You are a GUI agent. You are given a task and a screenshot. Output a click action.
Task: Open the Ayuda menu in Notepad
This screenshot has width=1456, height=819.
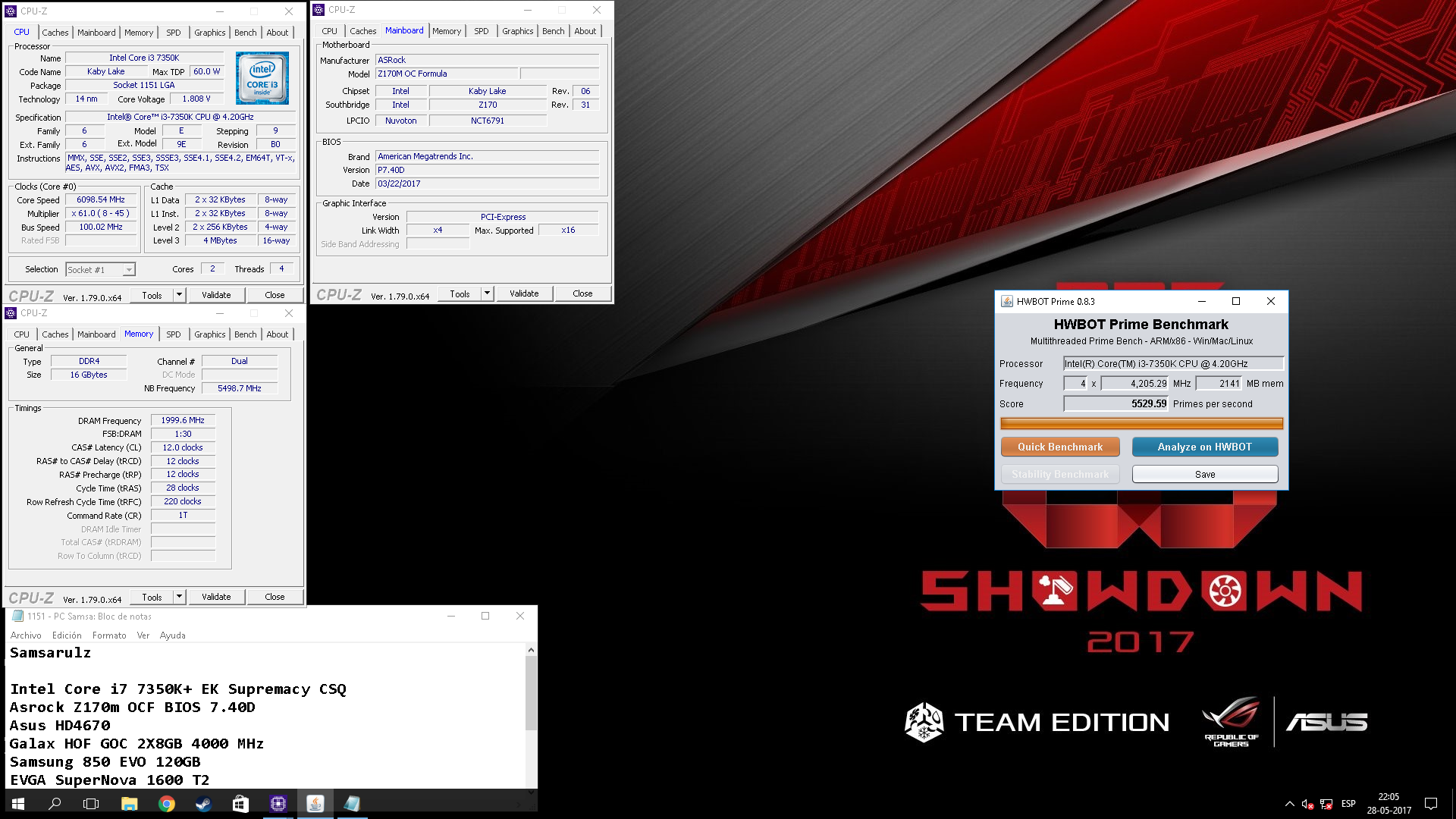172,635
